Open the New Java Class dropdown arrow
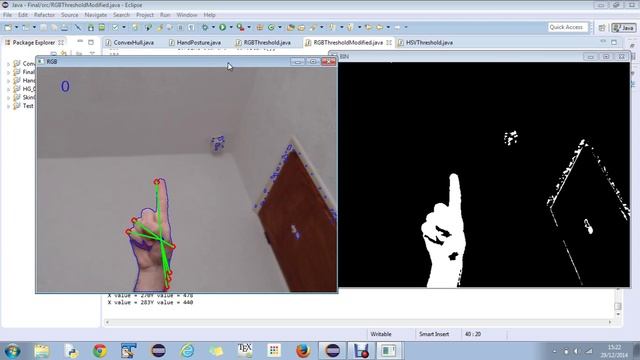 [x=280, y=27]
